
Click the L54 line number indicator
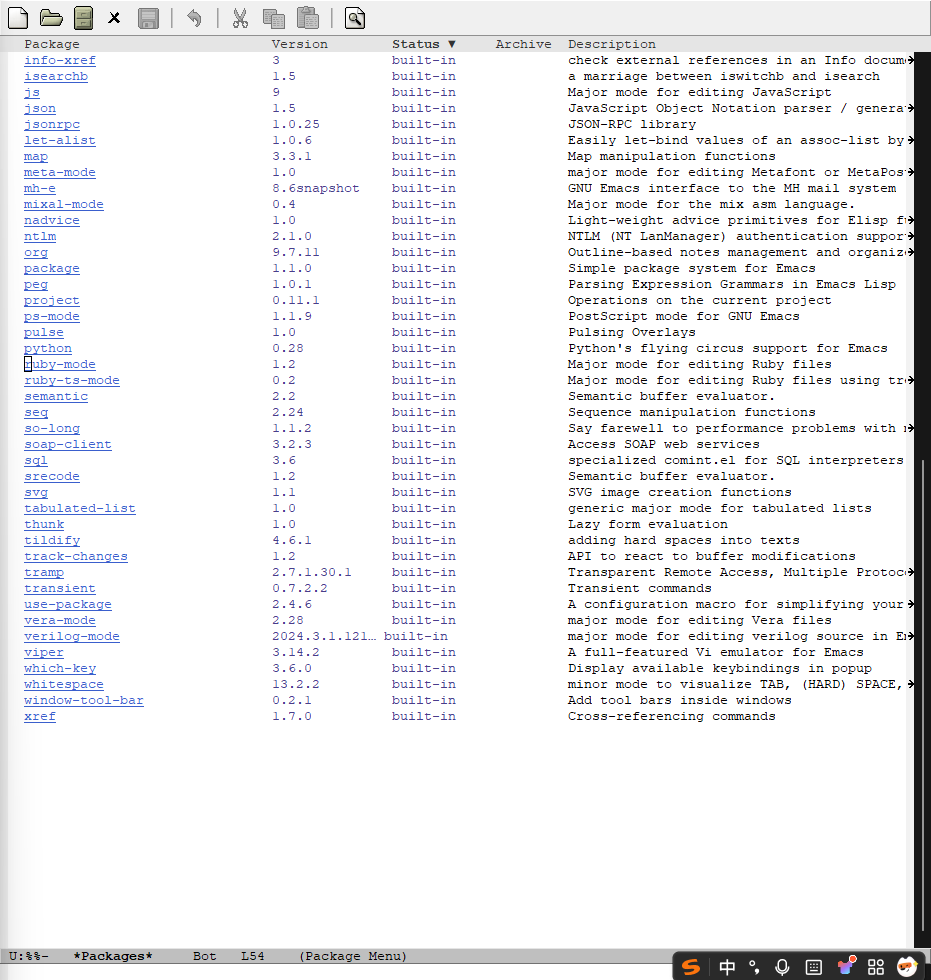pyautogui.click(x=252, y=956)
